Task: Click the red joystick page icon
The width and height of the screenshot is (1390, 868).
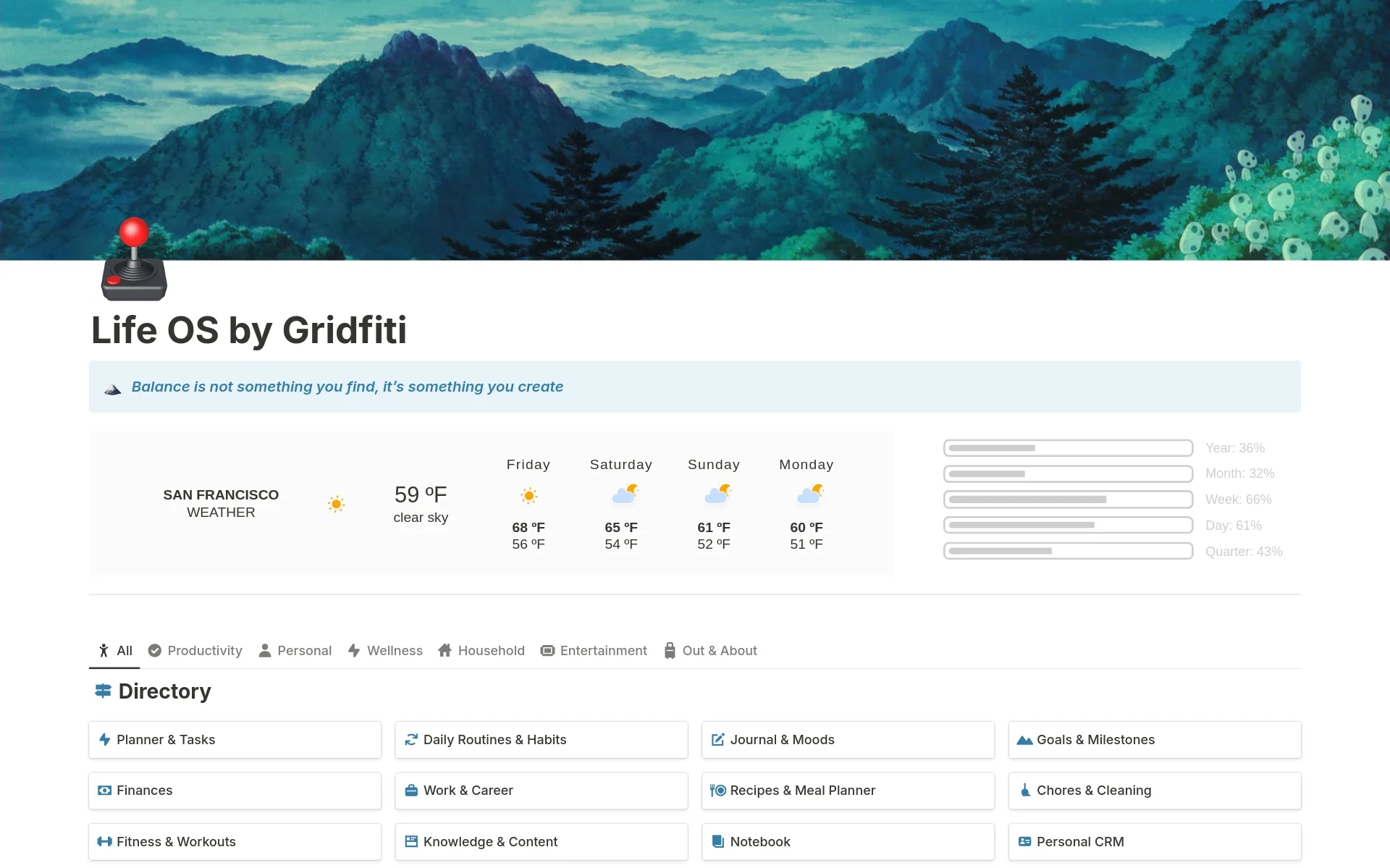Action: coord(134,261)
